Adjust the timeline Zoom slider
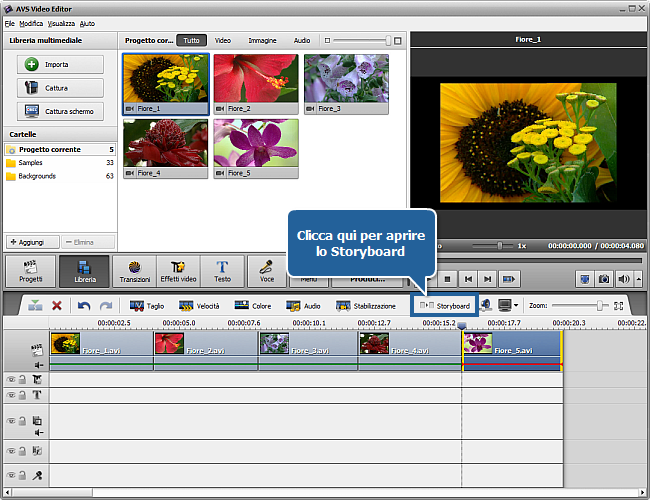 [x=600, y=306]
